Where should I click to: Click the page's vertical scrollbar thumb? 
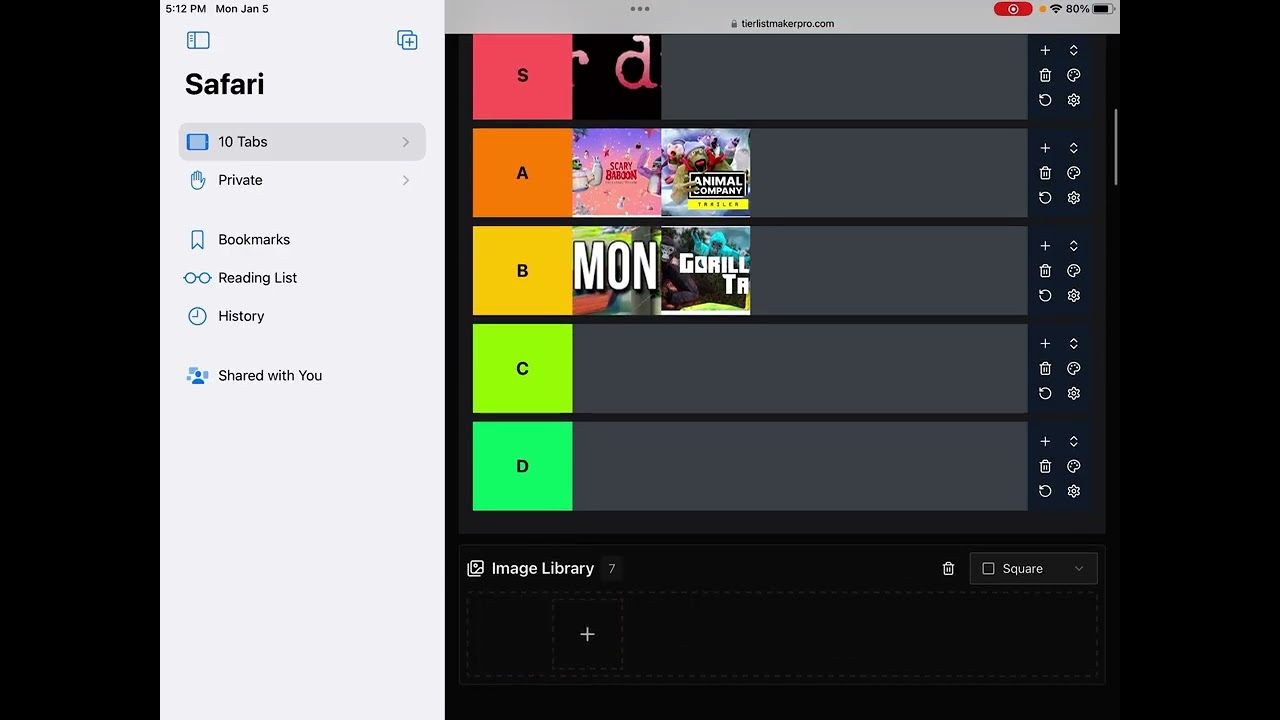1116,147
